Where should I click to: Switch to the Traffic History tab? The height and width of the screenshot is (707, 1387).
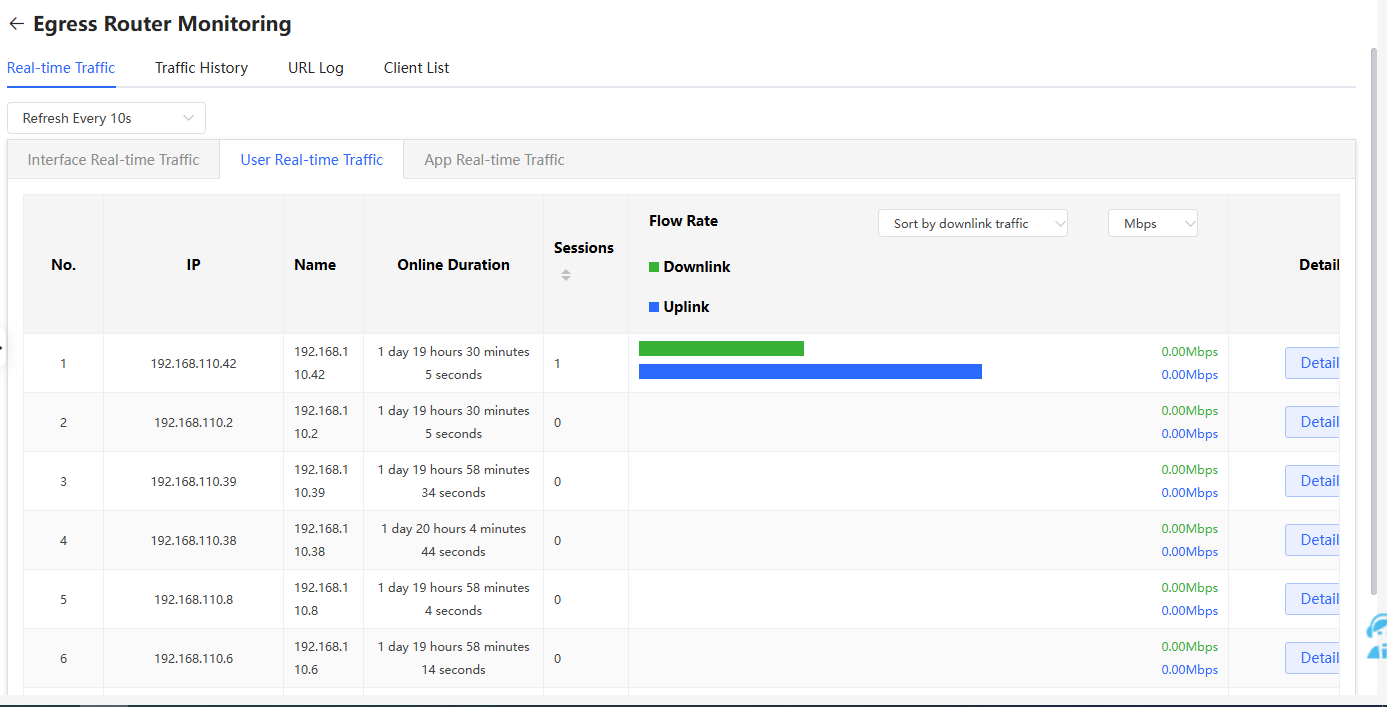201,68
